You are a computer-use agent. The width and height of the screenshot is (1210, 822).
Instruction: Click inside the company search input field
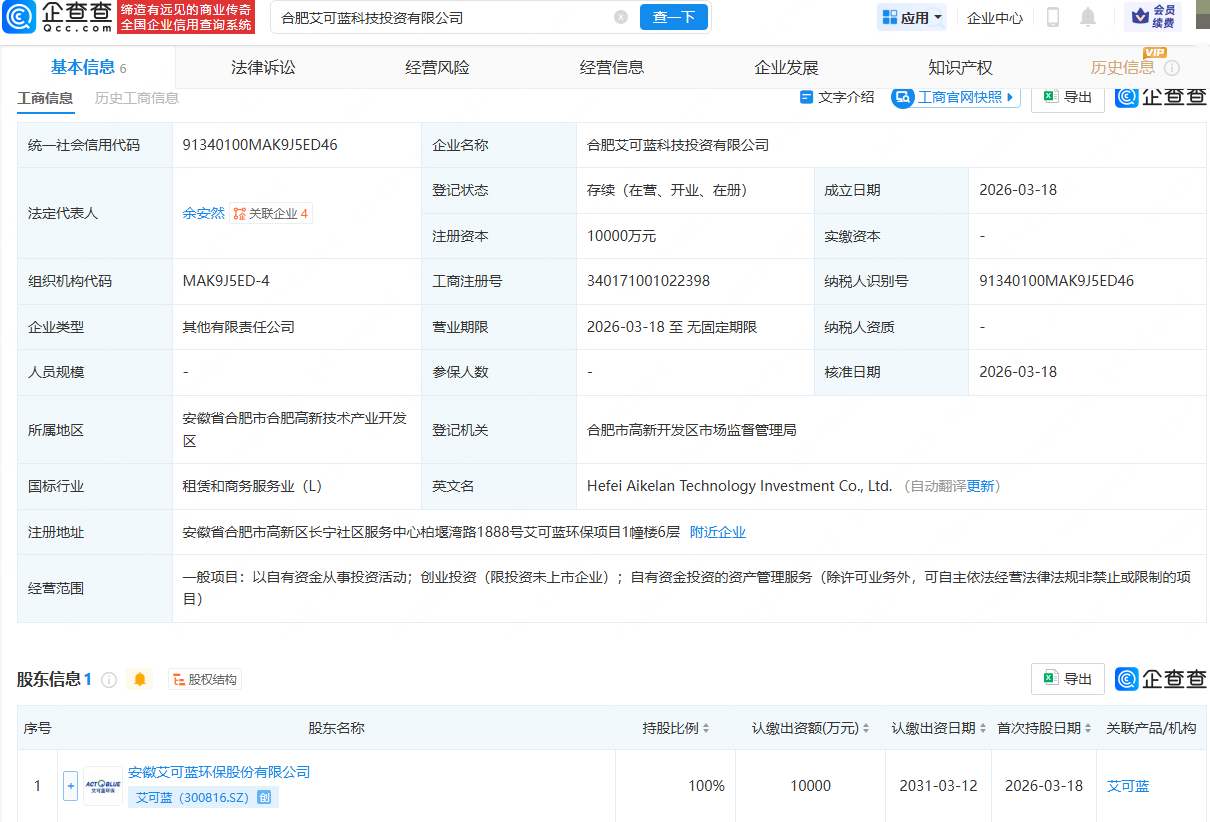click(400, 17)
